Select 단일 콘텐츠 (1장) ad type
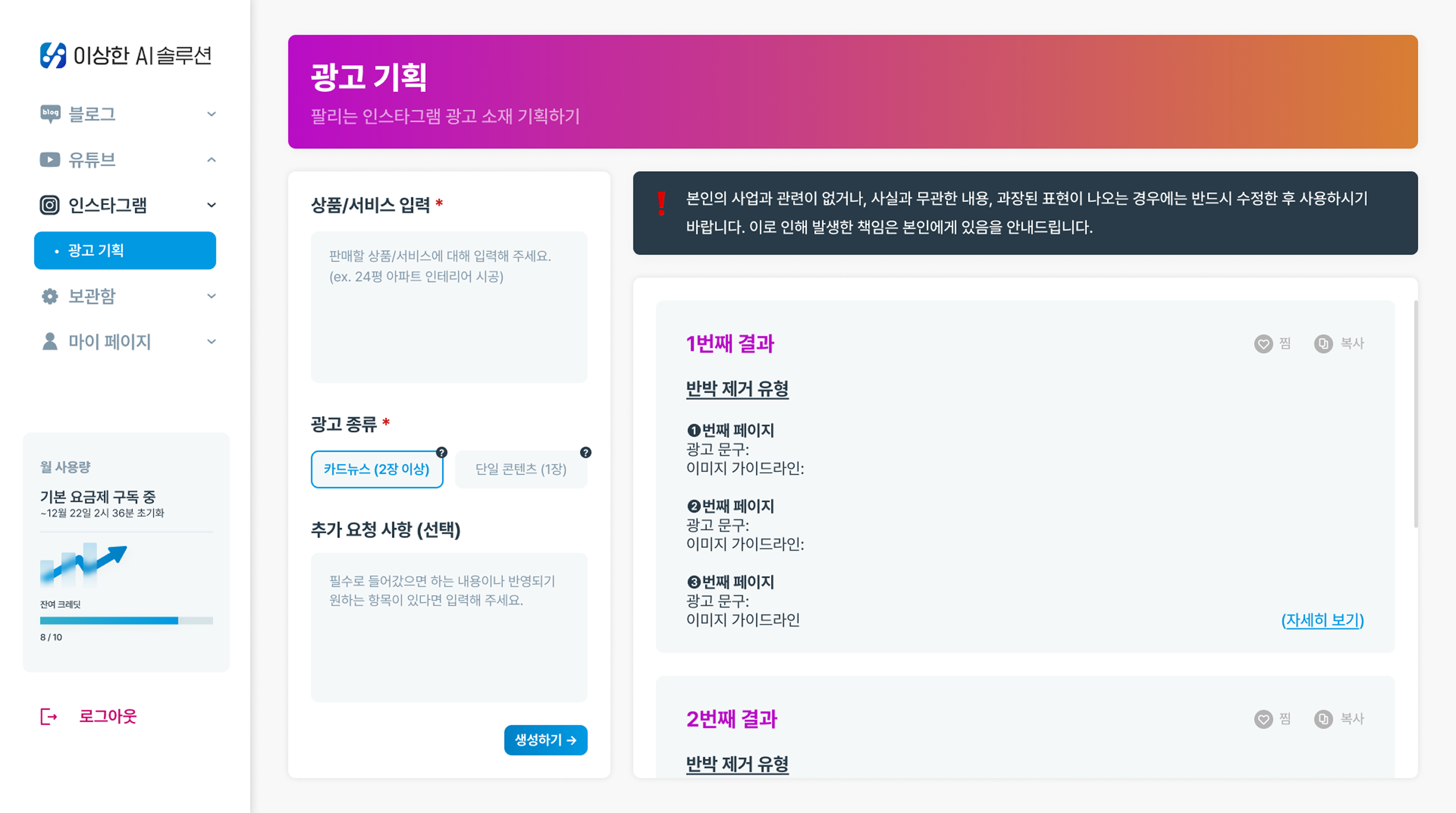The image size is (1456, 813). pos(521,469)
